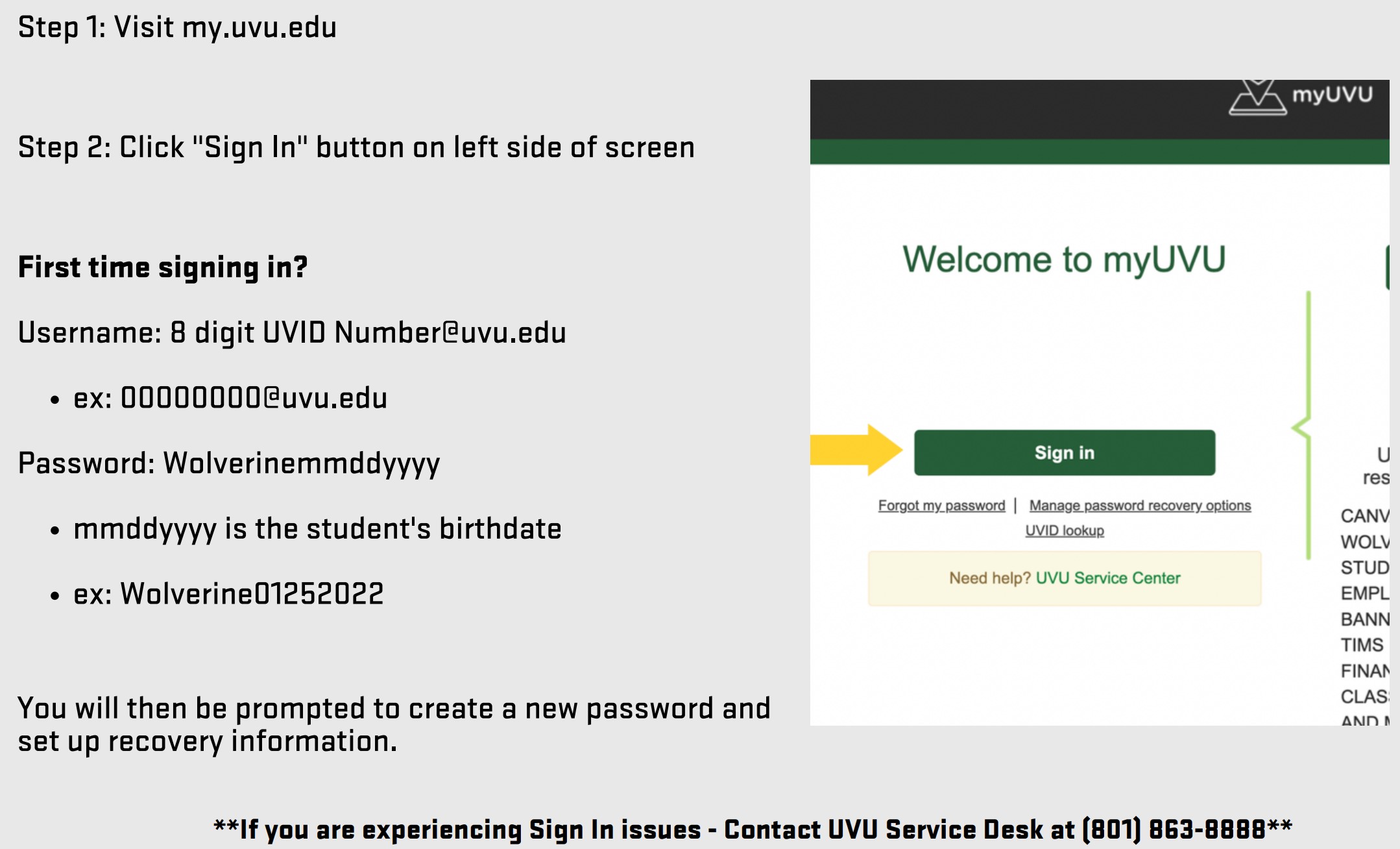This screenshot has height=849, width=1400.
Task: Click the Step 2 Sign In instruction text
Action: coord(356,148)
